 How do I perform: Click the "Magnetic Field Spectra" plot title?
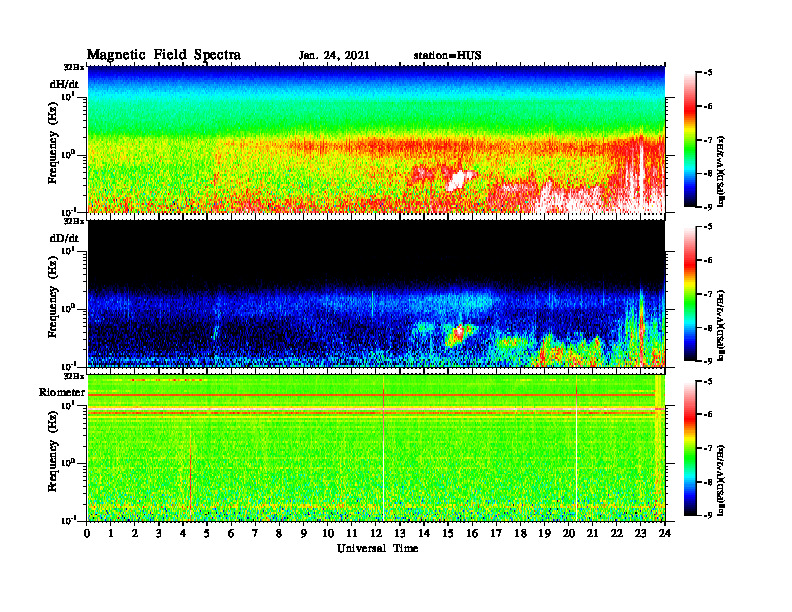tap(164, 55)
